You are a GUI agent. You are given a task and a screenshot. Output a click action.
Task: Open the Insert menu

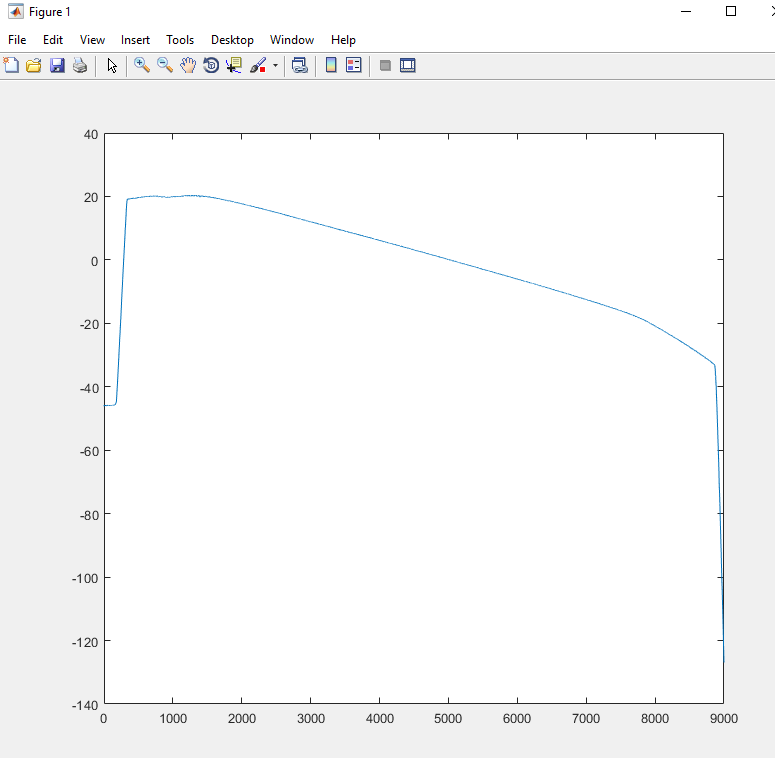coord(135,40)
